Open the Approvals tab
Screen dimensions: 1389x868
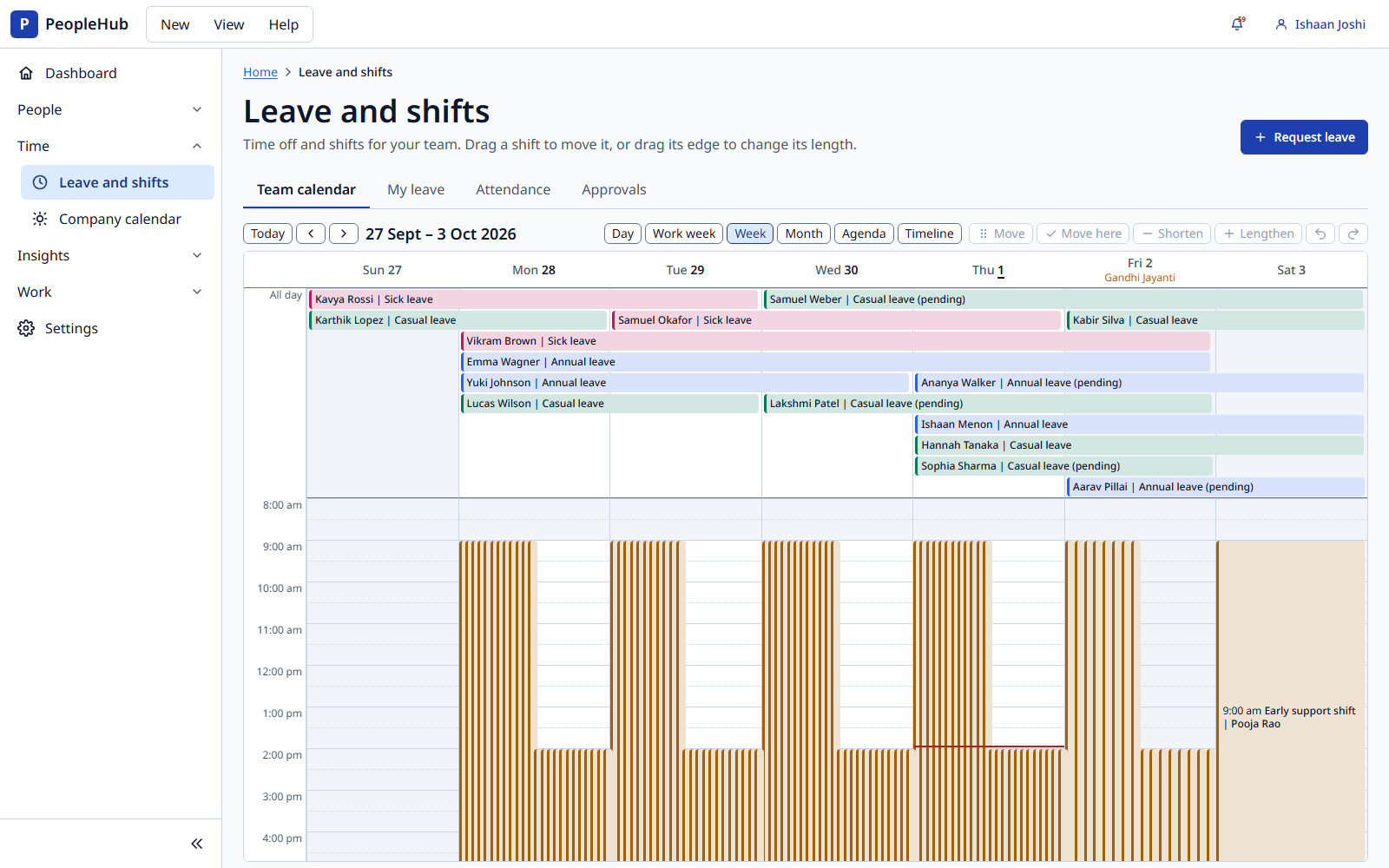tap(614, 189)
